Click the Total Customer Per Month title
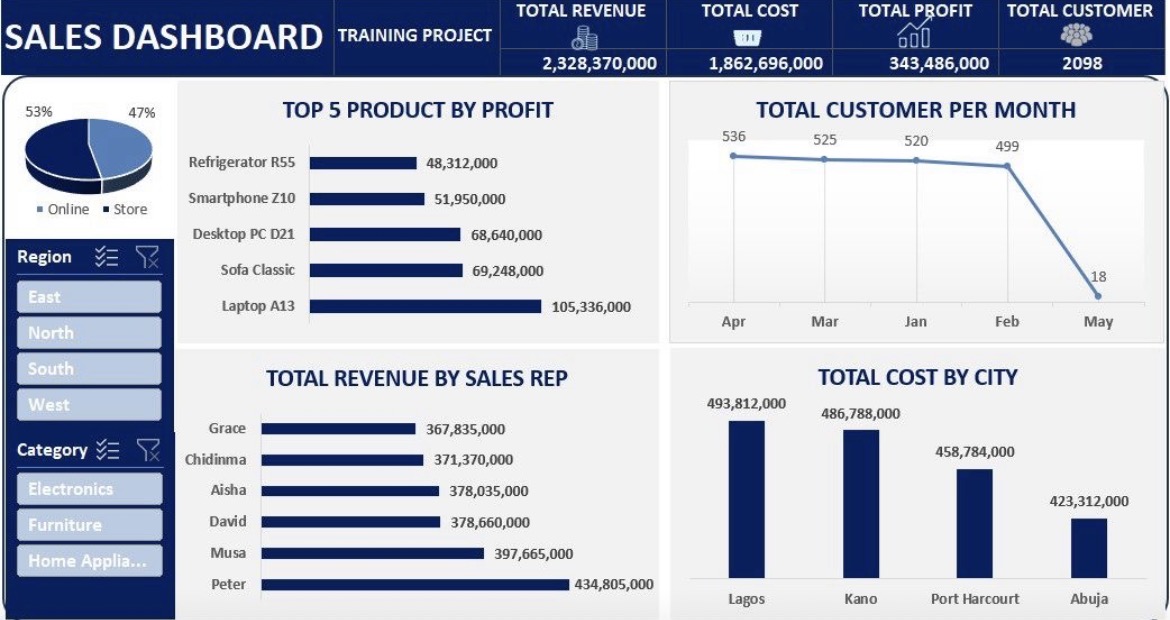 click(x=916, y=110)
